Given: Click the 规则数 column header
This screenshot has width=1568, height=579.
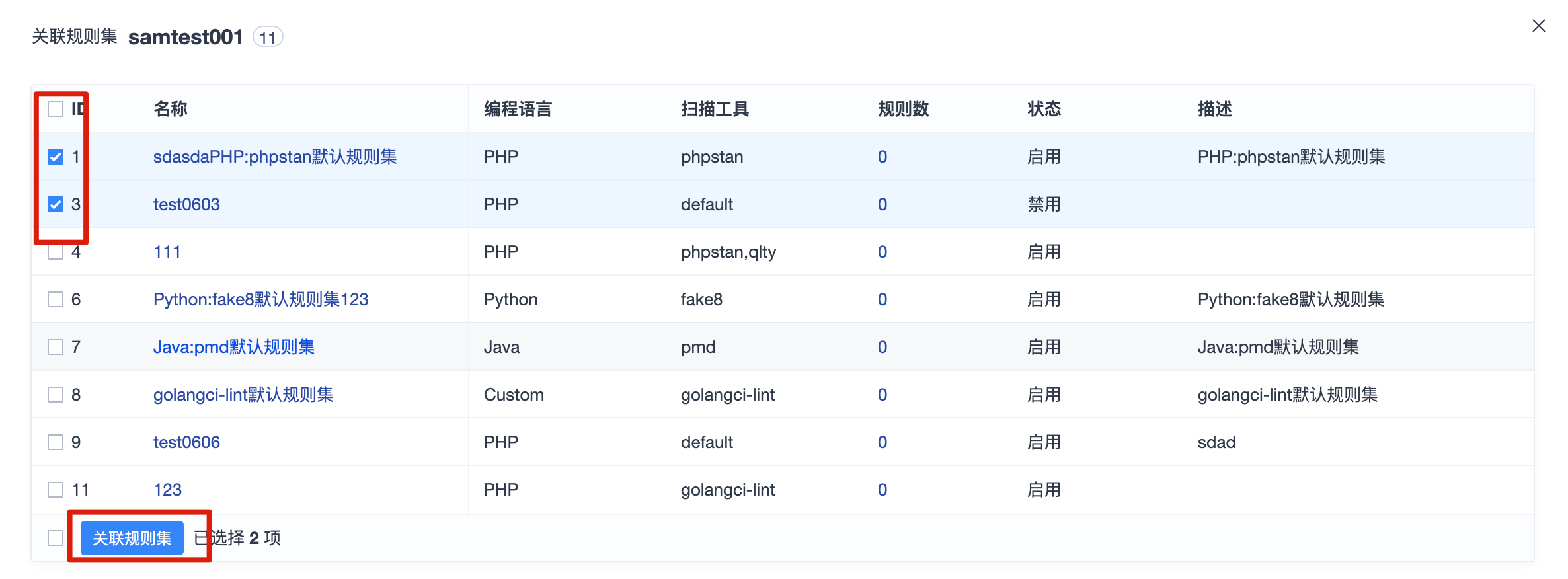Looking at the screenshot, I should 903,109.
